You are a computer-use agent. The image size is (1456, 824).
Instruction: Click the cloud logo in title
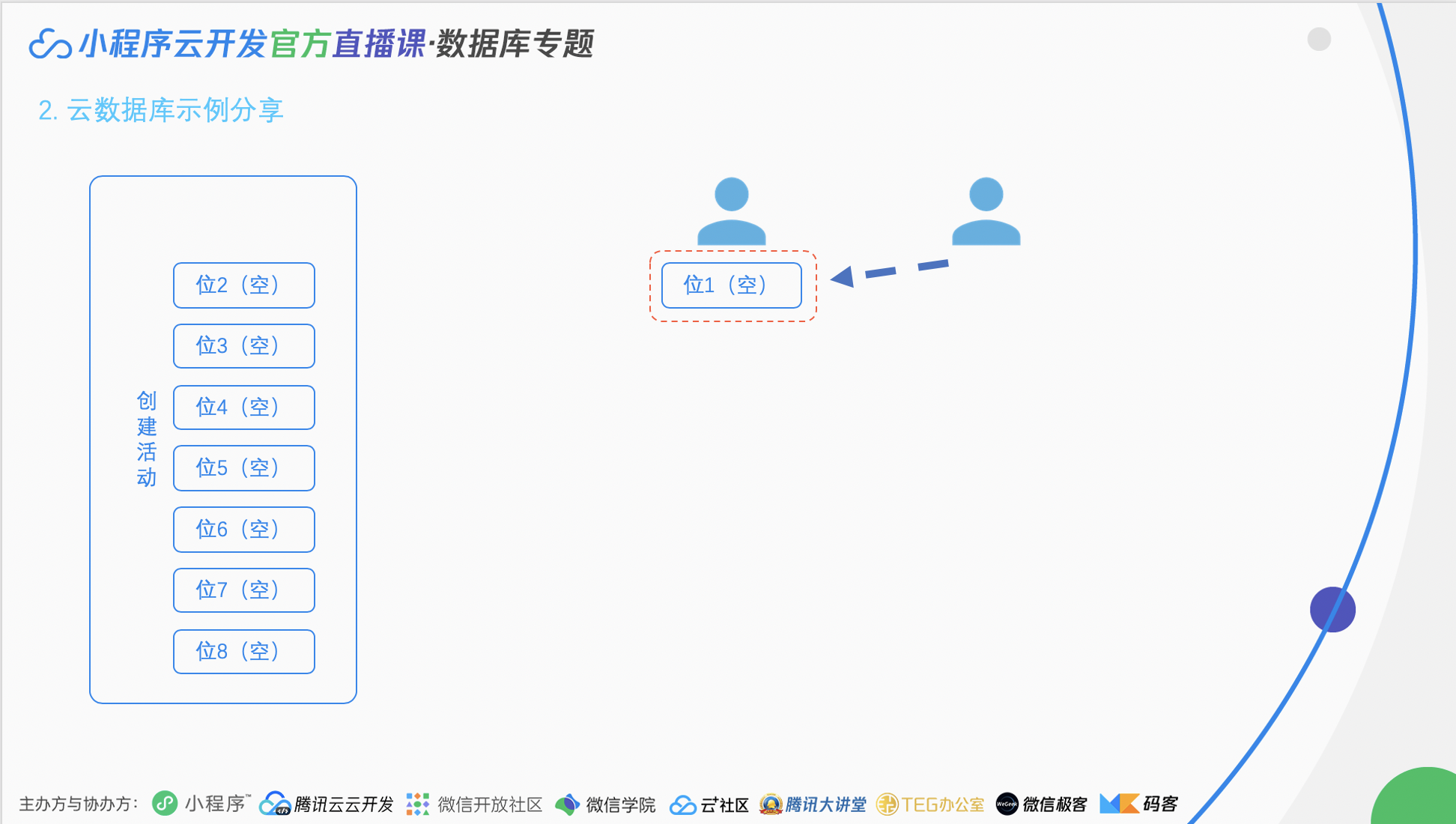[49, 43]
